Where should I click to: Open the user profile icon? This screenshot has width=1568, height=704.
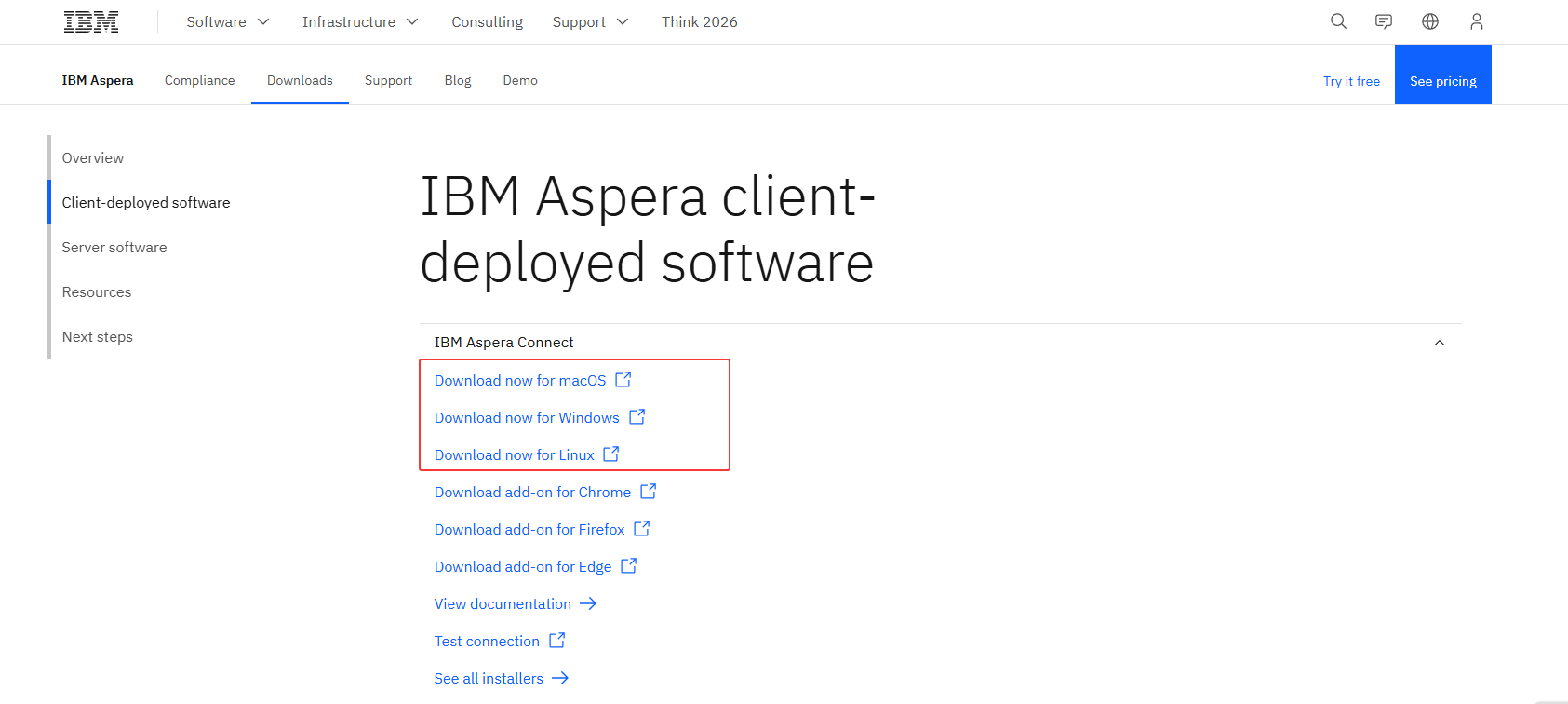click(1476, 21)
